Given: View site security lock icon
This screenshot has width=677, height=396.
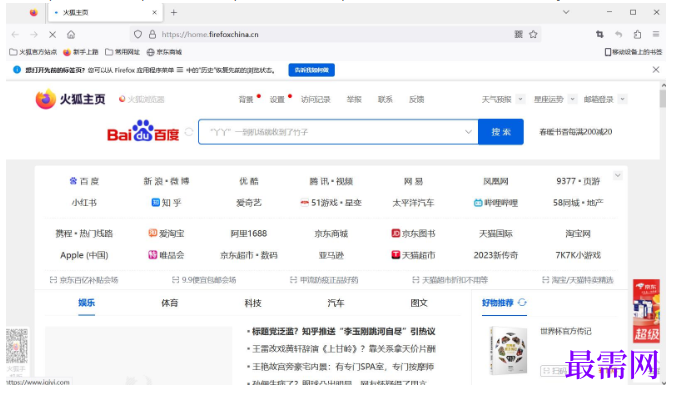Looking at the screenshot, I should pyautogui.click(x=152, y=34).
